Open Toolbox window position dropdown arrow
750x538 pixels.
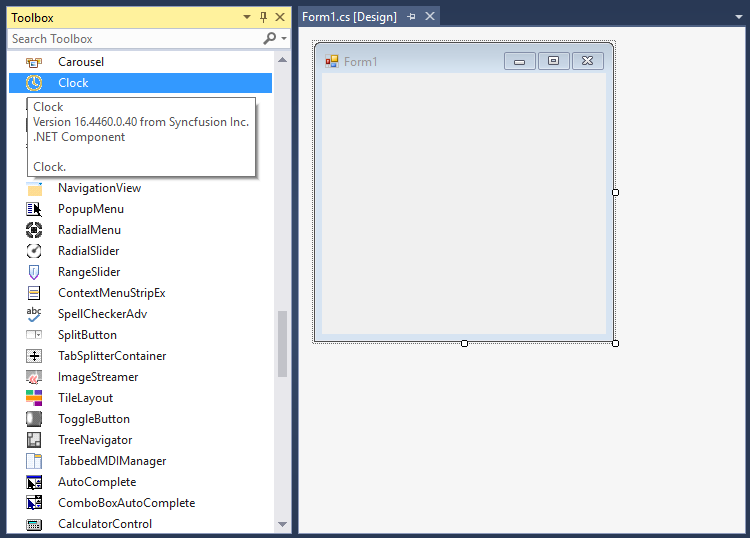click(x=247, y=17)
